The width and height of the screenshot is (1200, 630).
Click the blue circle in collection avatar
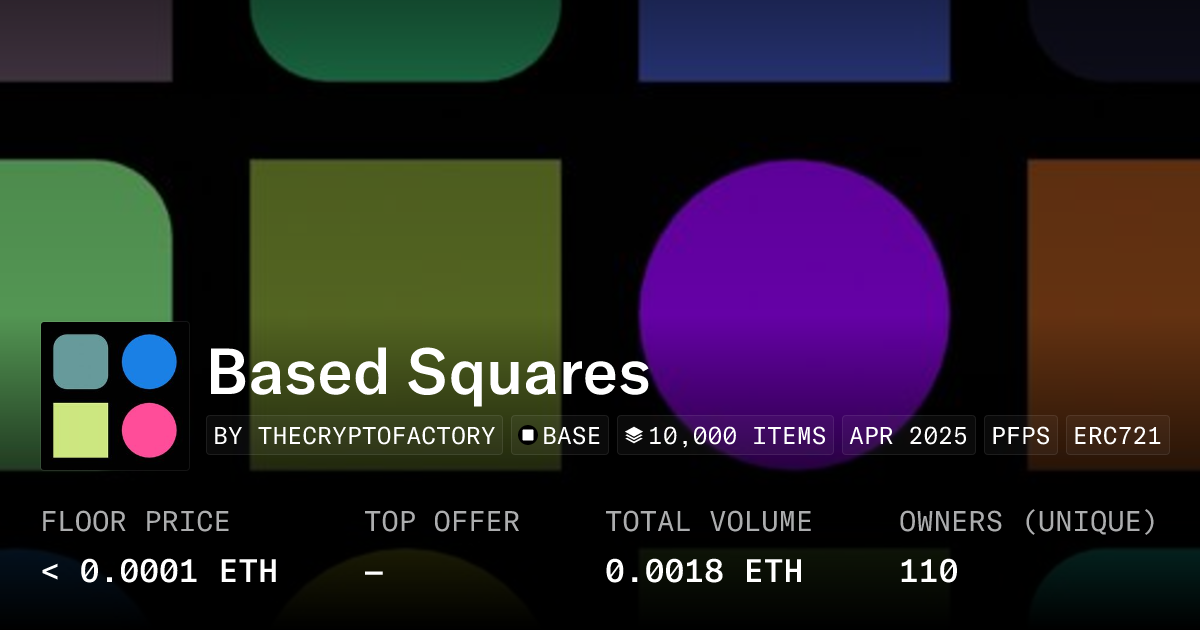[x=149, y=362]
